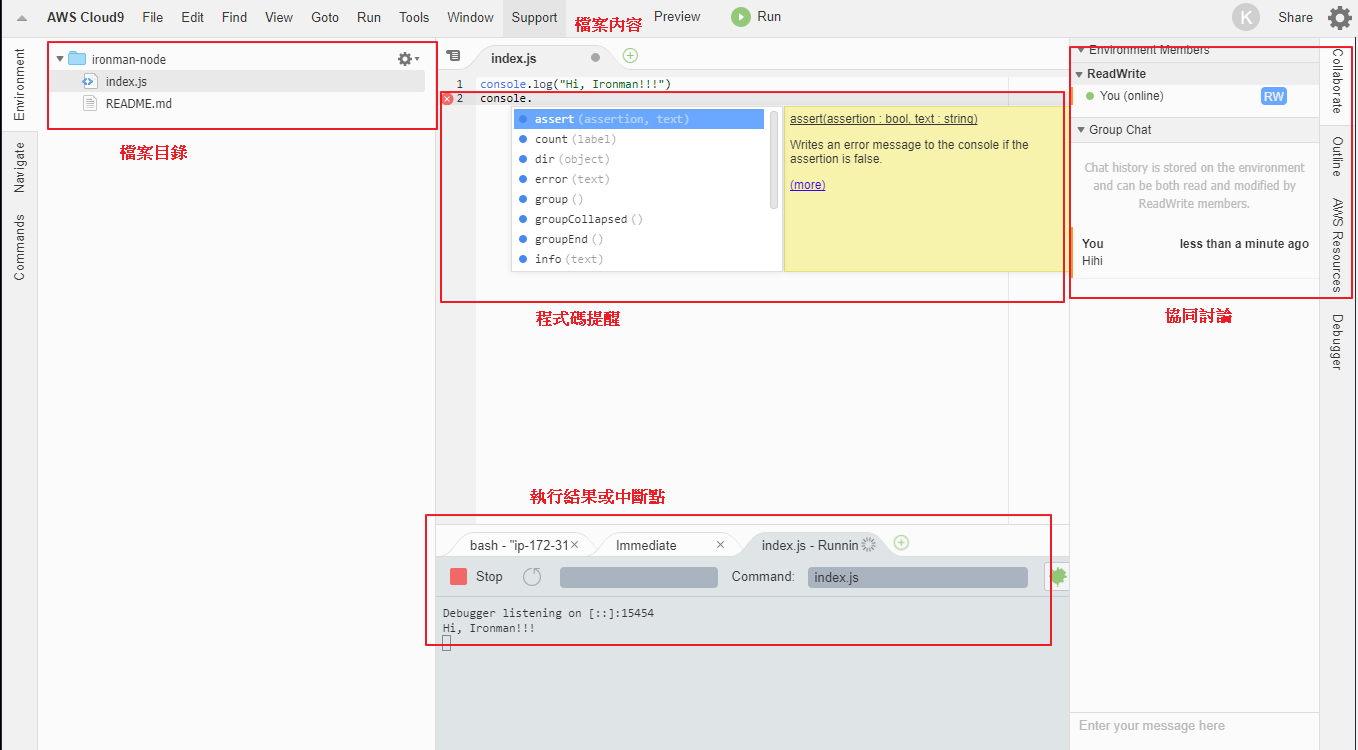This screenshot has height=750, width=1358.
Task: Click the autocomplete list scrollbar
Action: (774, 160)
